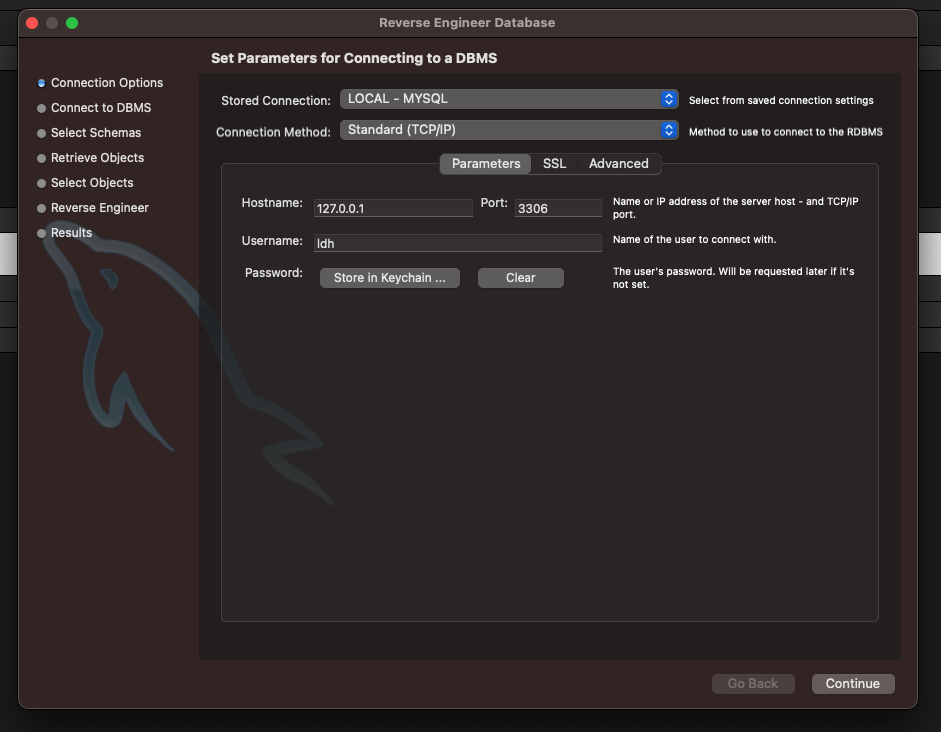
Task: Click the Retrieve Objects step bullet
Action: click(41, 158)
